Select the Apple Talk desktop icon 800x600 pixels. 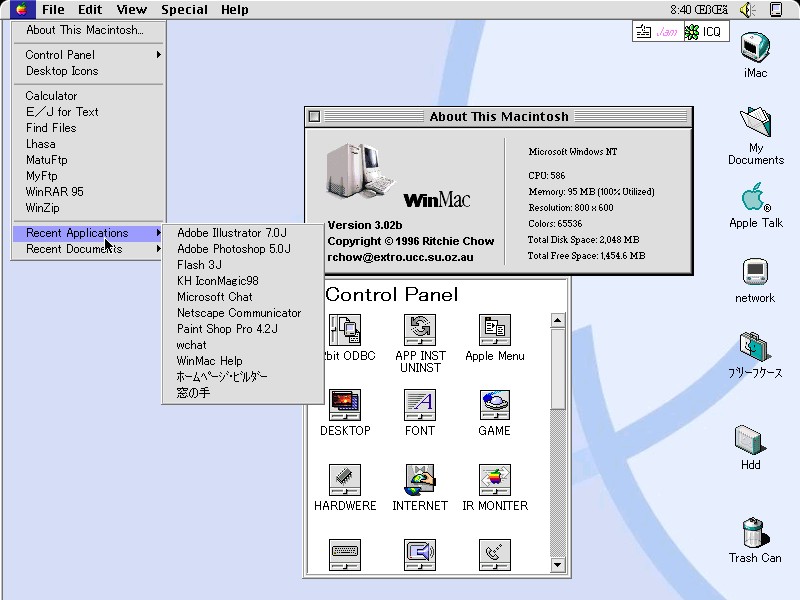[x=755, y=199]
